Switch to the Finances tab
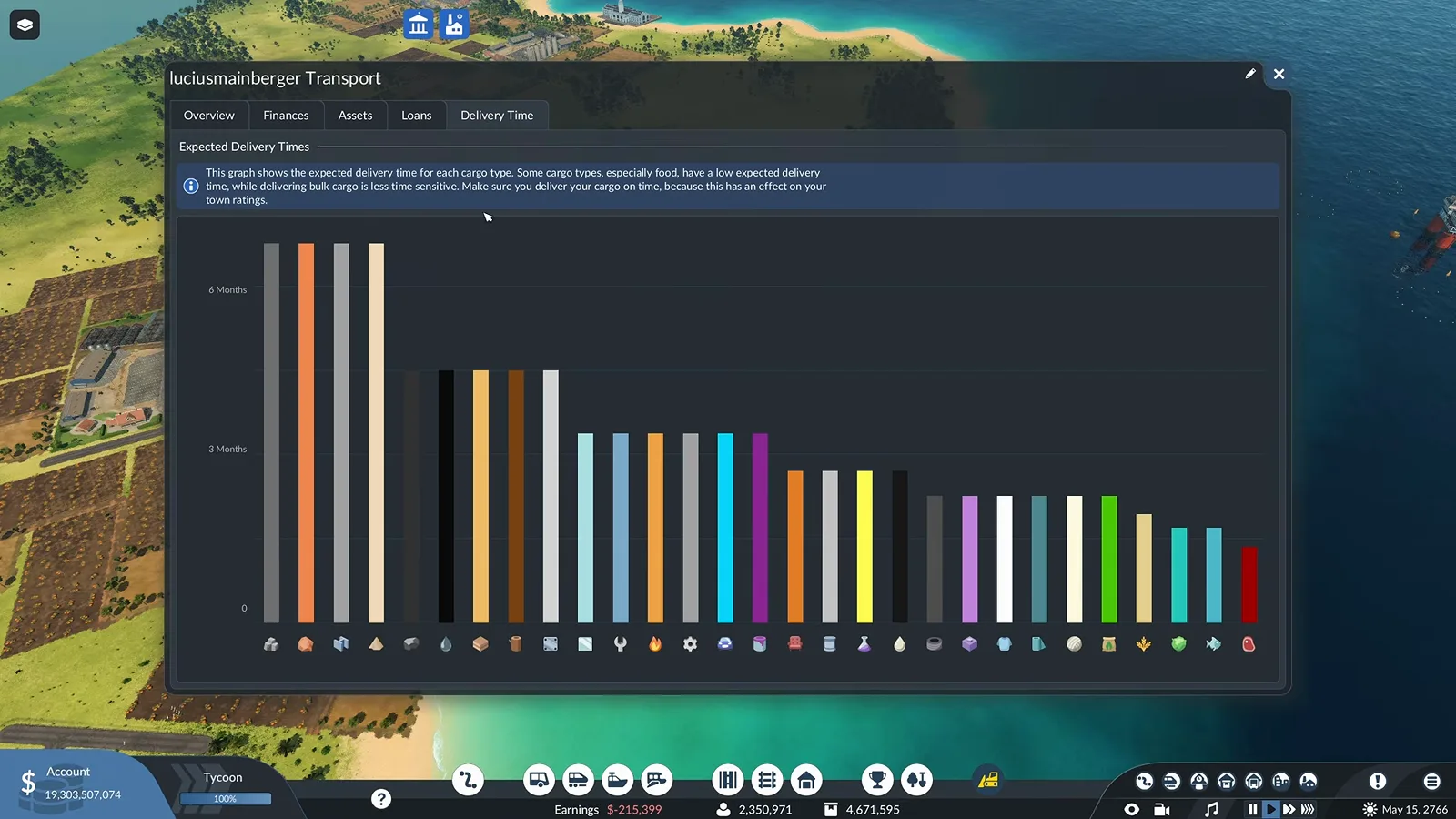The image size is (1456, 819). (x=286, y=116)
